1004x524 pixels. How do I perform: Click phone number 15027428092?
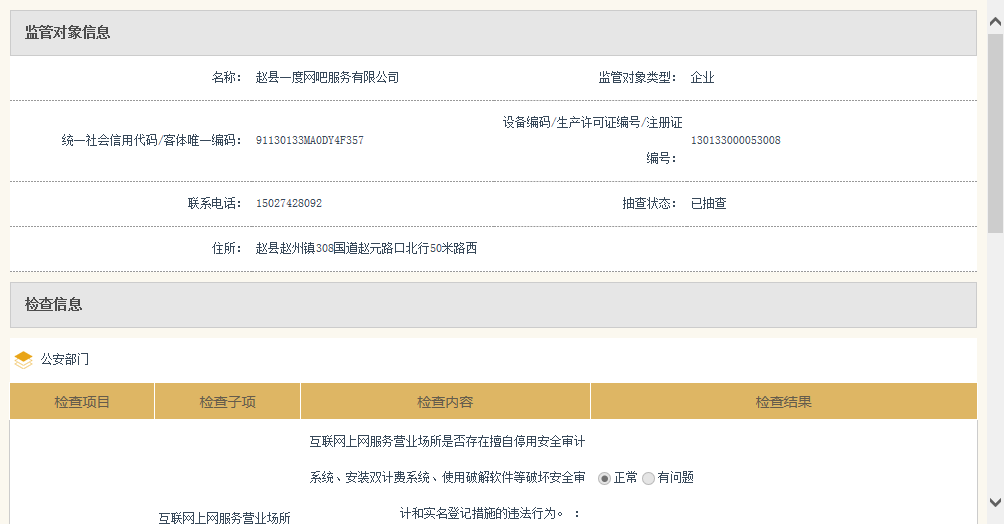[x=289, y=204]
